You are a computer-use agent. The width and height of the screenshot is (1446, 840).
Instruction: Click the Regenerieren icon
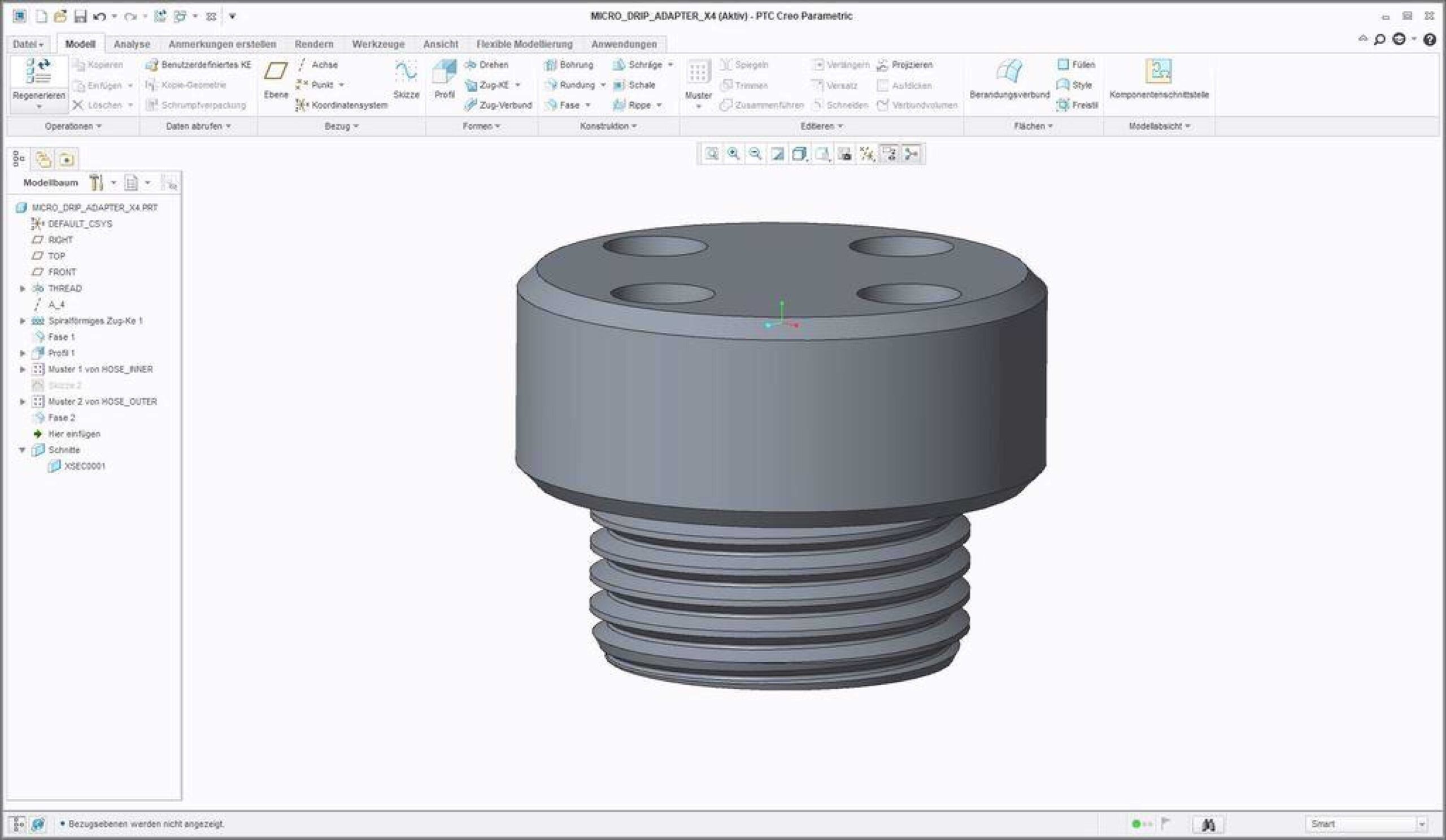[38, 72]
